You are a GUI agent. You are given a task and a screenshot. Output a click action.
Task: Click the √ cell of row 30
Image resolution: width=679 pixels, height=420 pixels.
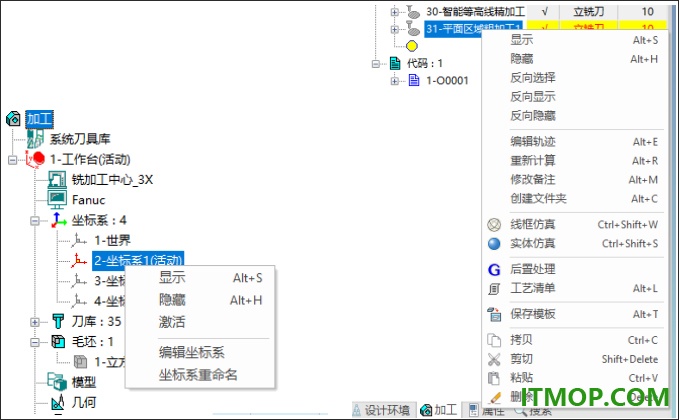tap(544, 12)
